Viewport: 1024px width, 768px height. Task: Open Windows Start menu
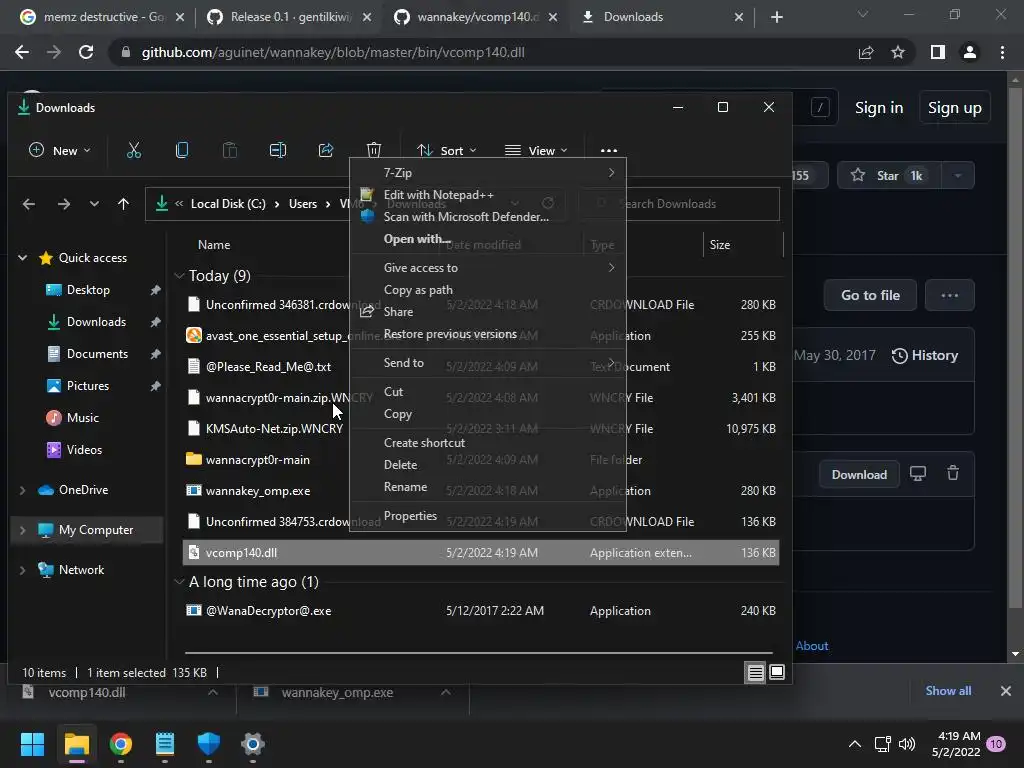coord(32,744)
